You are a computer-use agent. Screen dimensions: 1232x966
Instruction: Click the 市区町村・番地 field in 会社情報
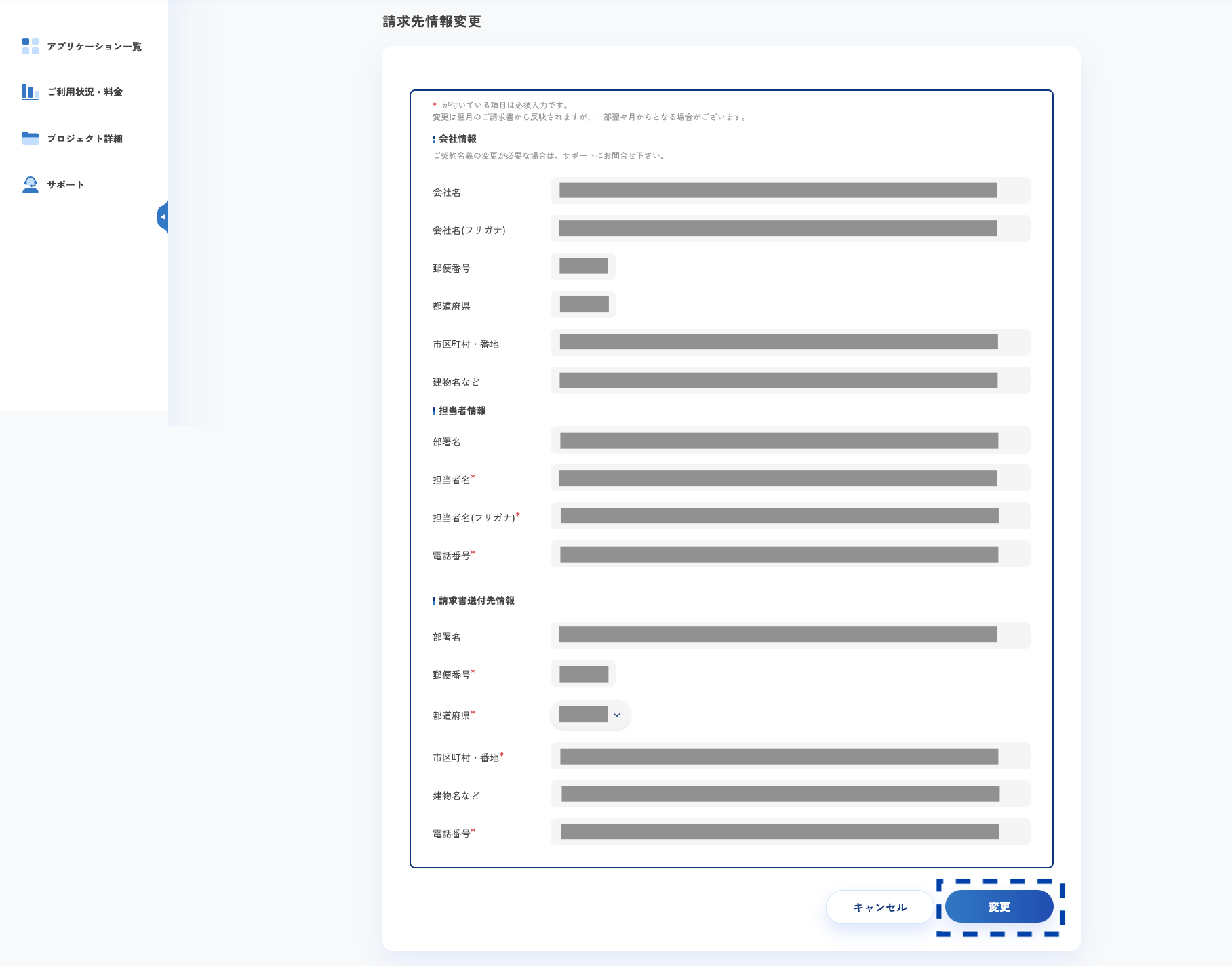point(791,342)
